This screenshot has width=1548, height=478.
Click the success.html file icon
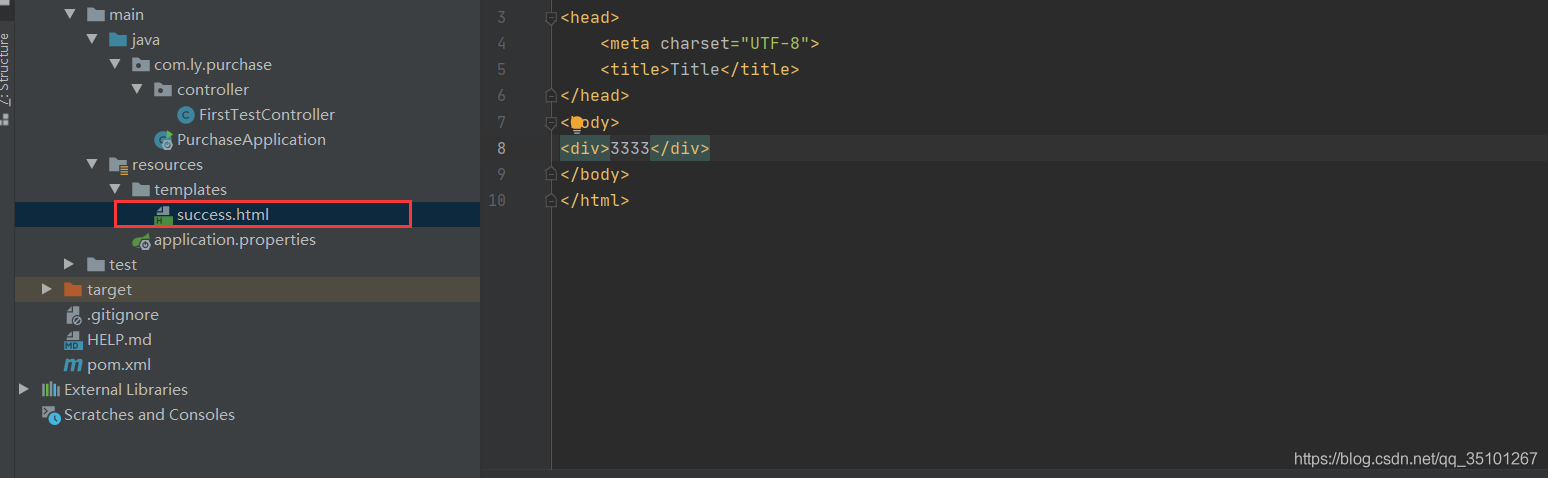163,215
